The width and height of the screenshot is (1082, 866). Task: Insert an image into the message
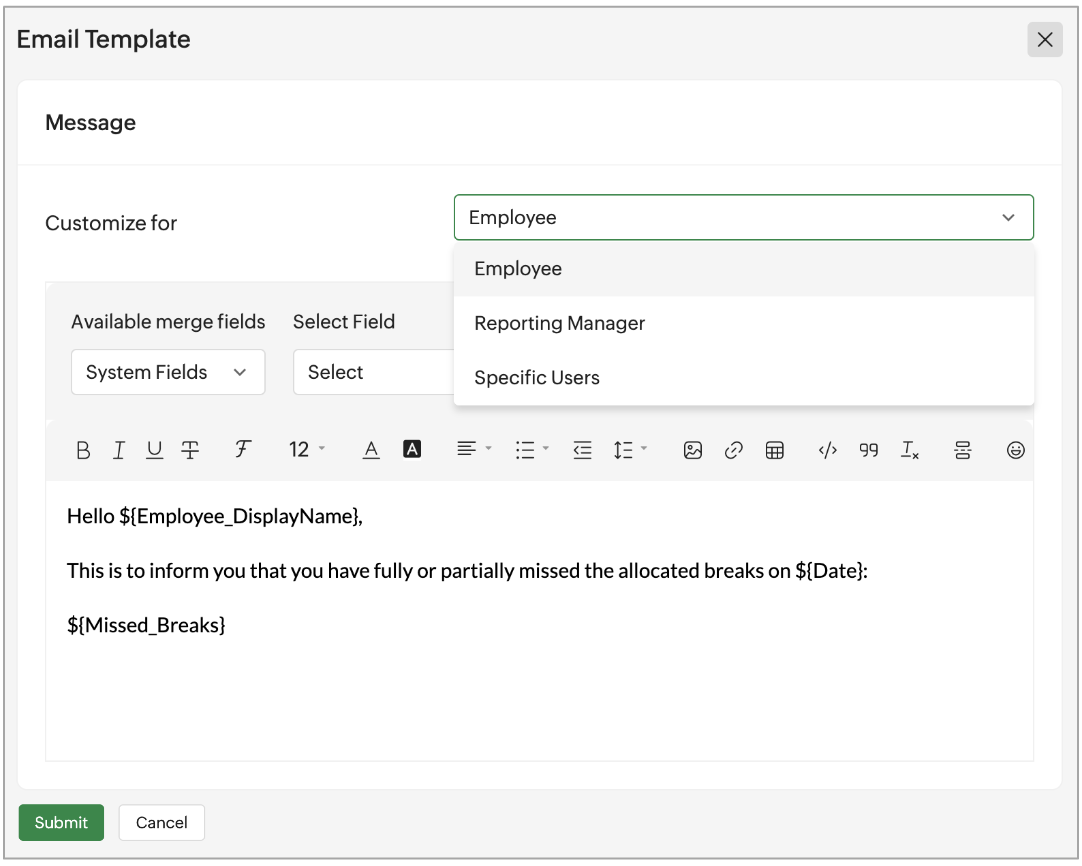(x=693, y=451)
